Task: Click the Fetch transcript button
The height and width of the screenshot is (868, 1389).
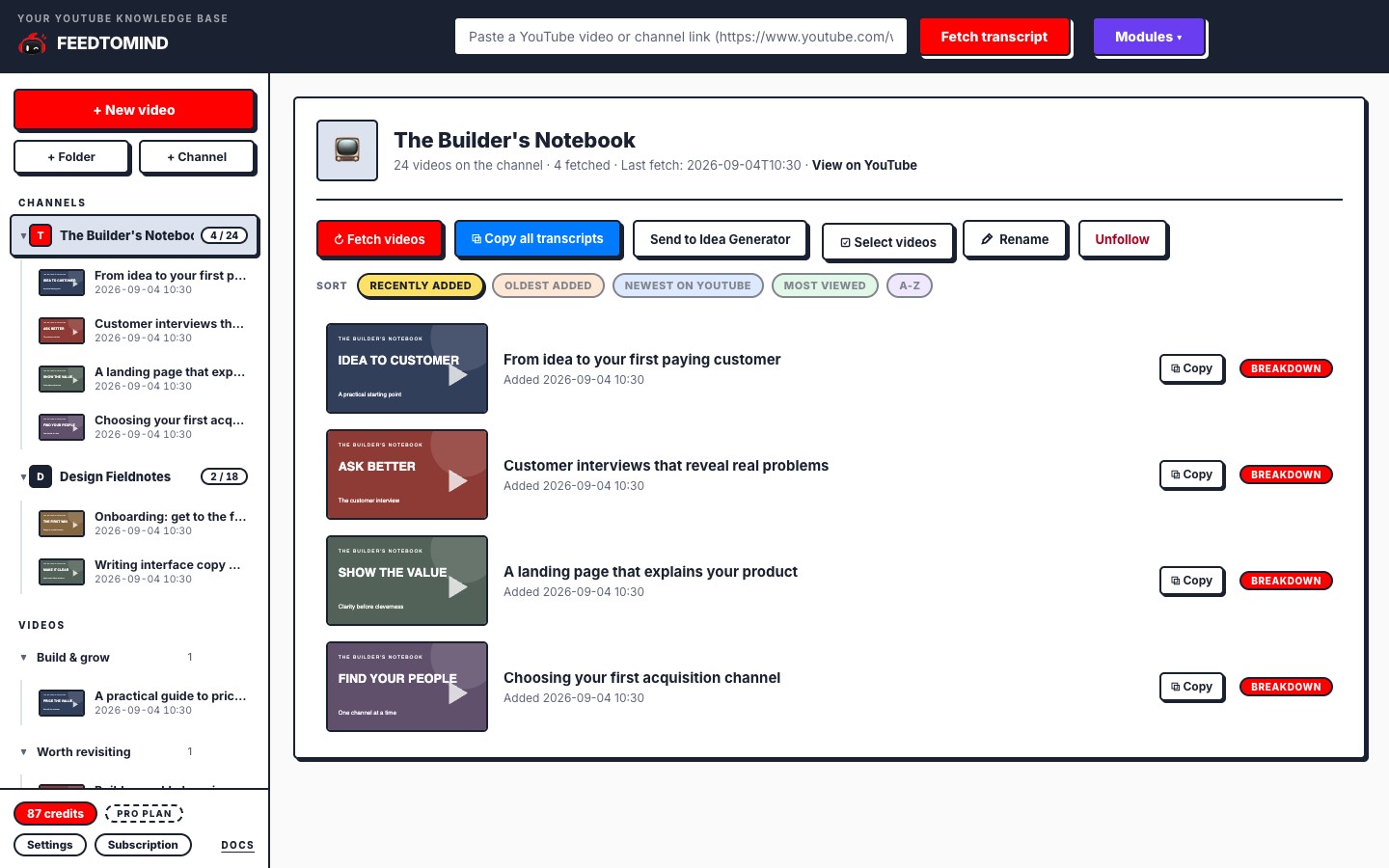Action: coord(994,37)
